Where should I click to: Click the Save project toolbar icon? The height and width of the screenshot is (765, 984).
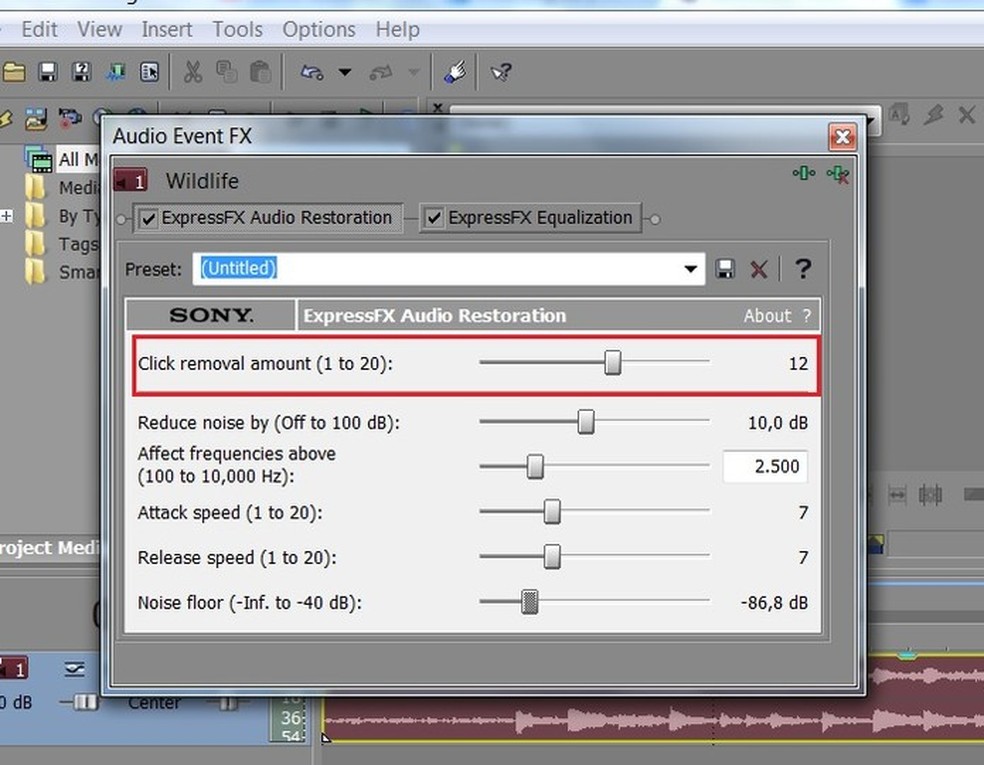[47, 72]
